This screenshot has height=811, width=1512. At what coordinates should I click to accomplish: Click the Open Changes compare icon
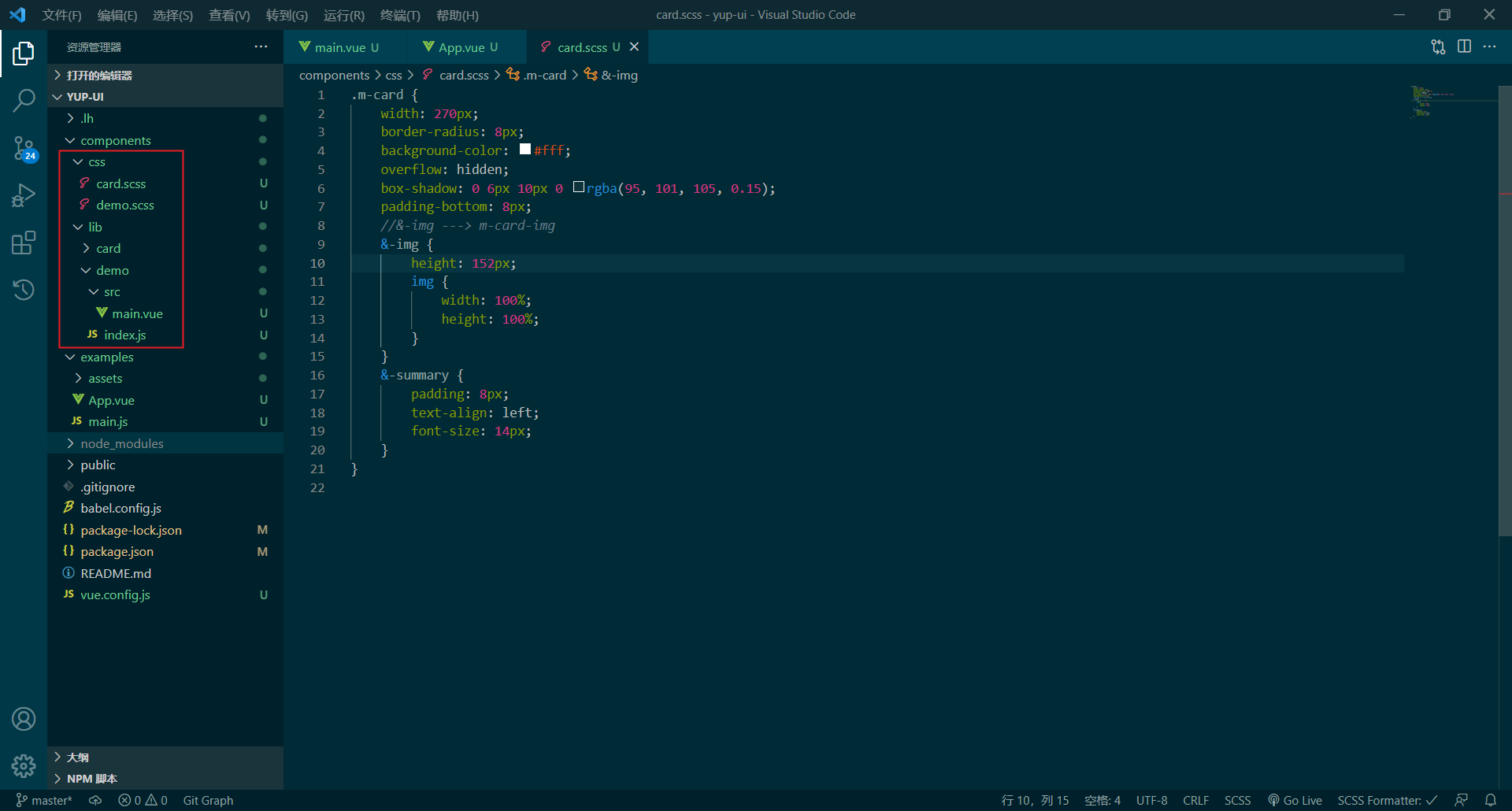1438,47
